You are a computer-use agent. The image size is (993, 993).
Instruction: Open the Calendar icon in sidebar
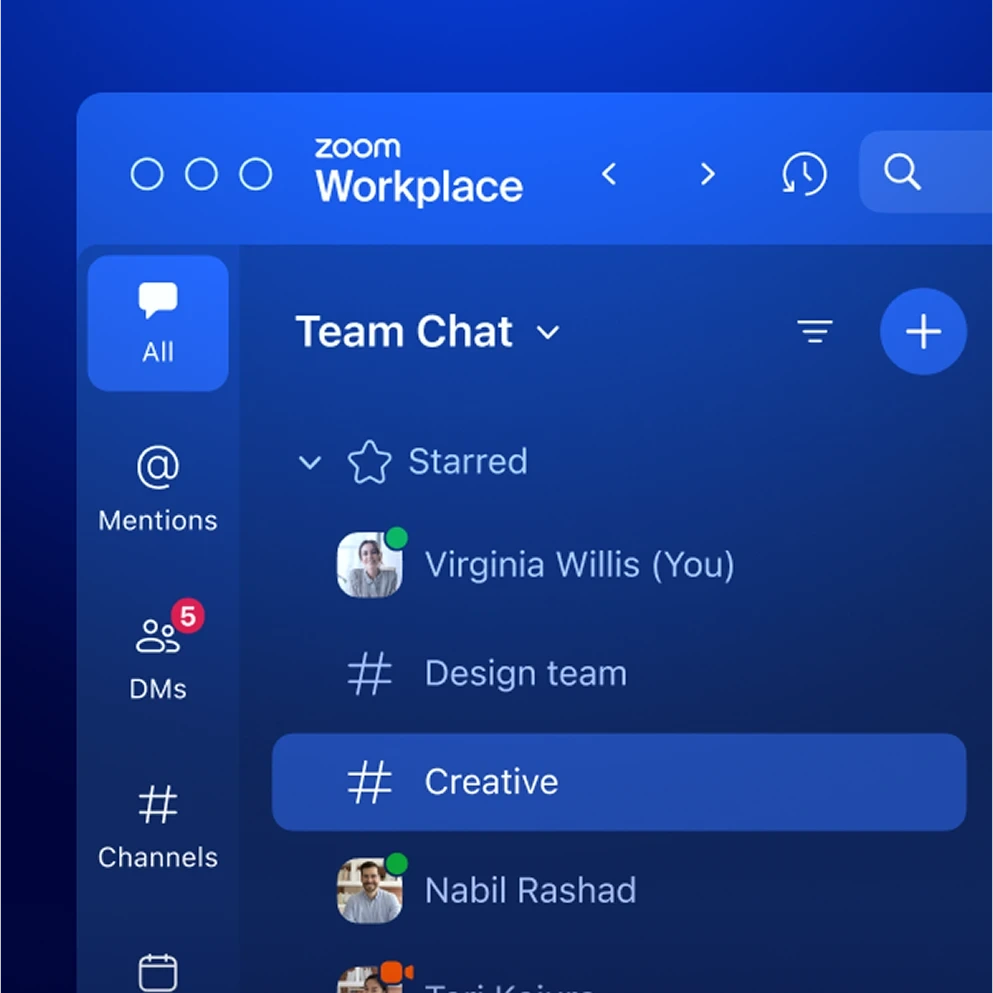[x=157, y=970]
